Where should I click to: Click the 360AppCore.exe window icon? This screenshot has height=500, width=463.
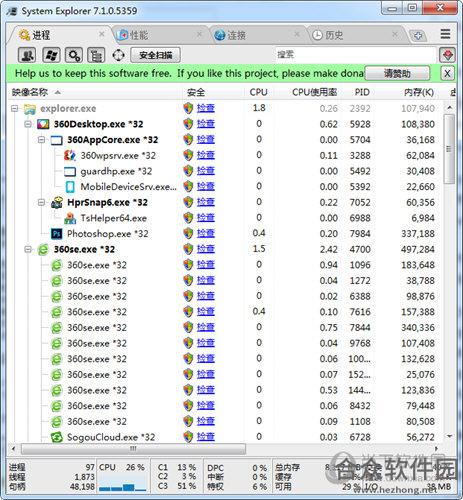(56, 140)
